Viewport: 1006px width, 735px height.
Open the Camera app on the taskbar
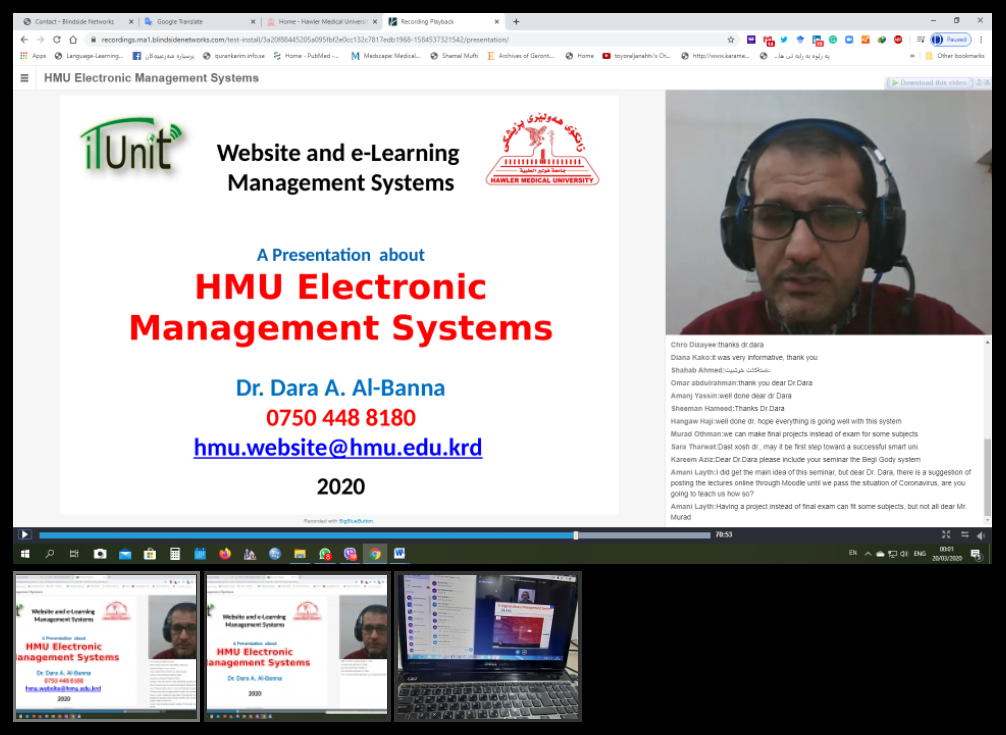point(99,553)
